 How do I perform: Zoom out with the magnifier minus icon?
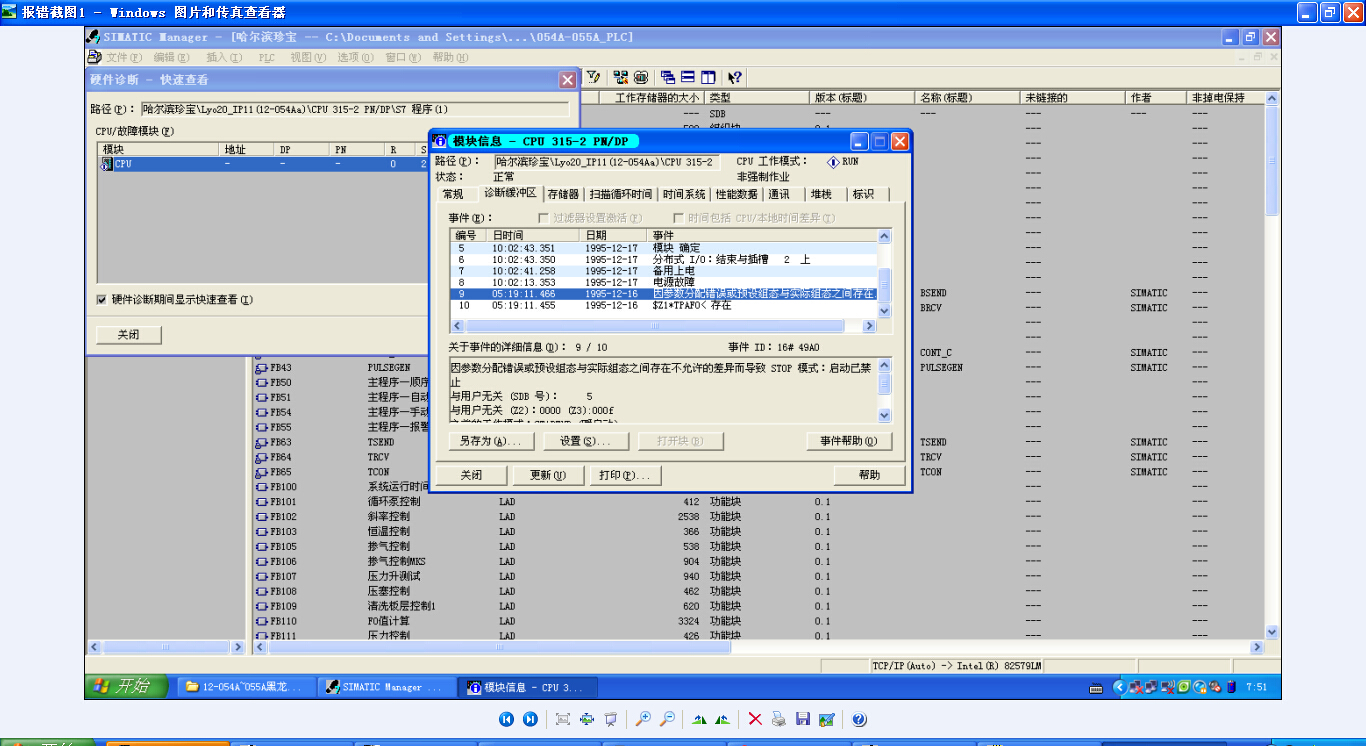coord(667,719)
